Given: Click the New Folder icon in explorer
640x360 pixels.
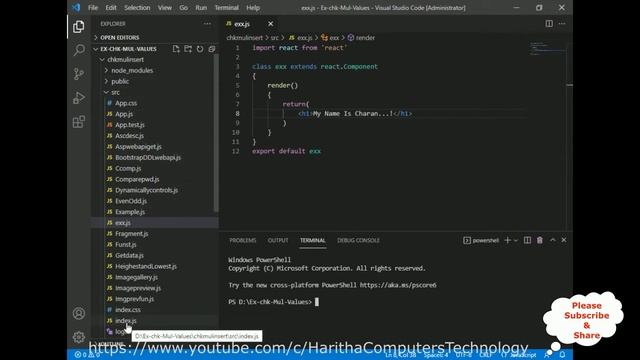Looking at the screenshot, I should pos(188,49).
